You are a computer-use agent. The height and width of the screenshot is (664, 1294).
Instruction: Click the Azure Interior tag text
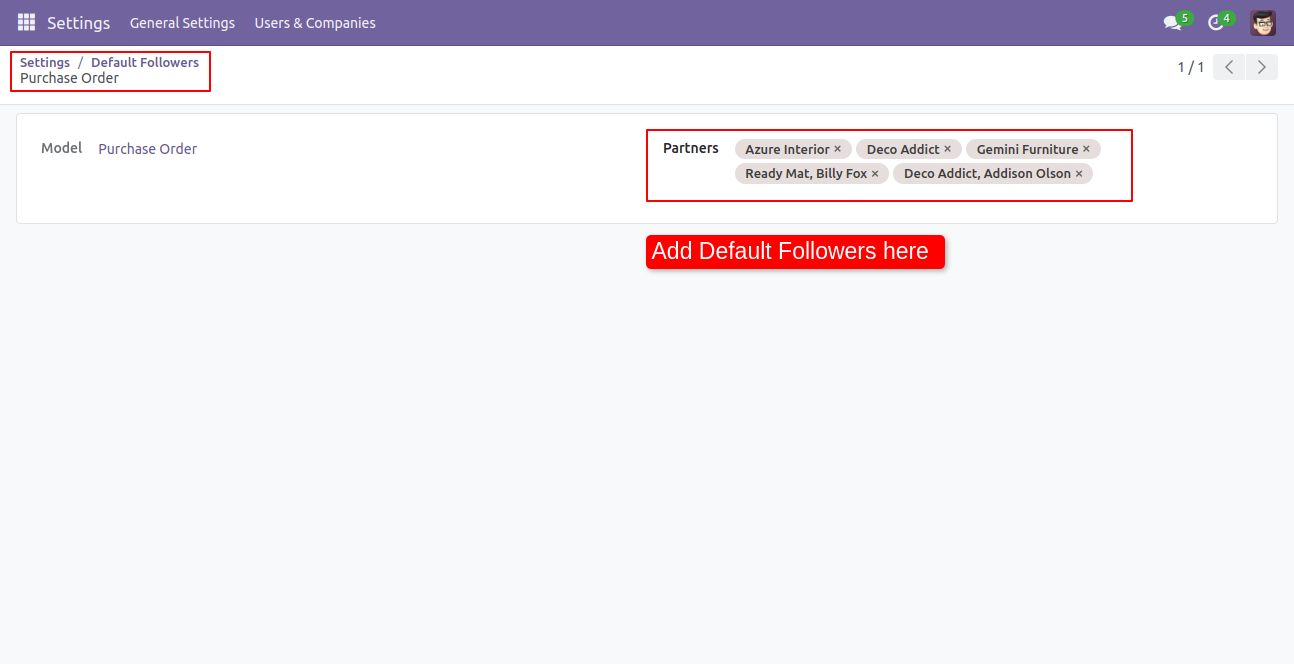[787, 149]
